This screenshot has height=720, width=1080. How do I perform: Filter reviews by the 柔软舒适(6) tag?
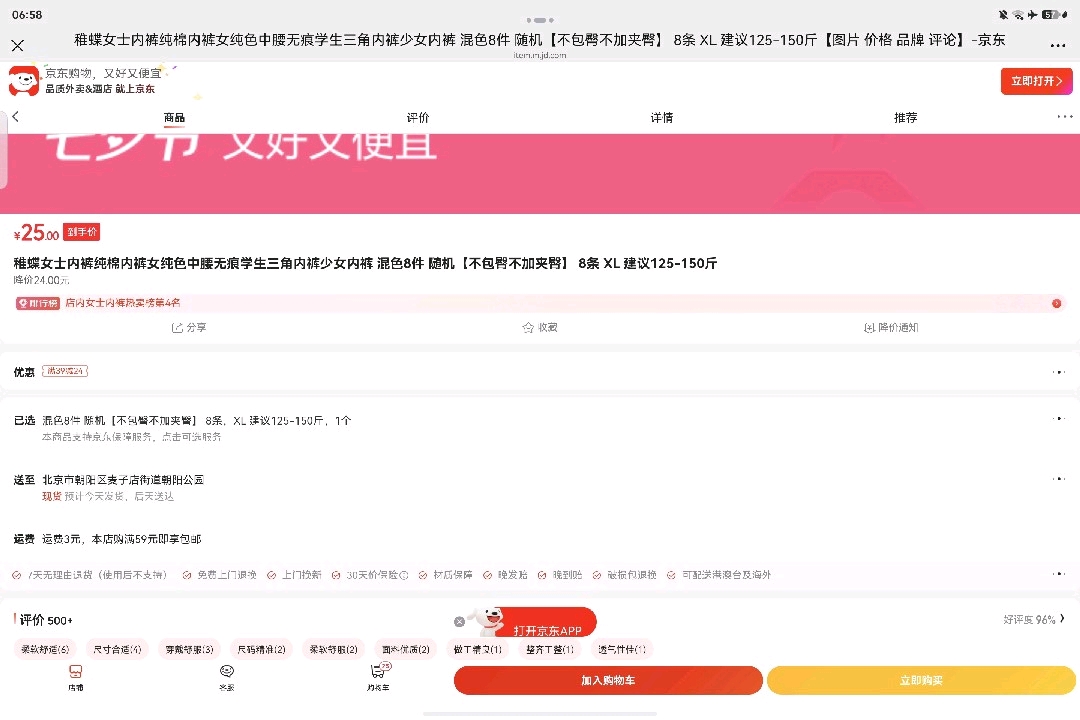tap(45, 649)
